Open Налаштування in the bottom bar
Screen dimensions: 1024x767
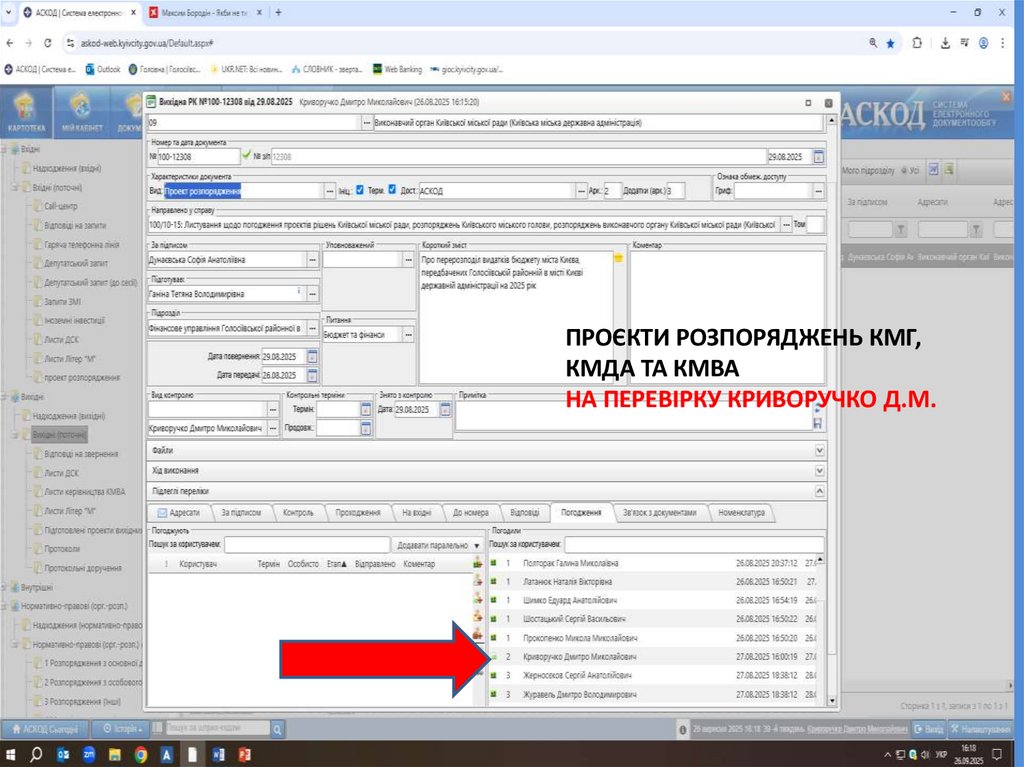pos(979,728)
